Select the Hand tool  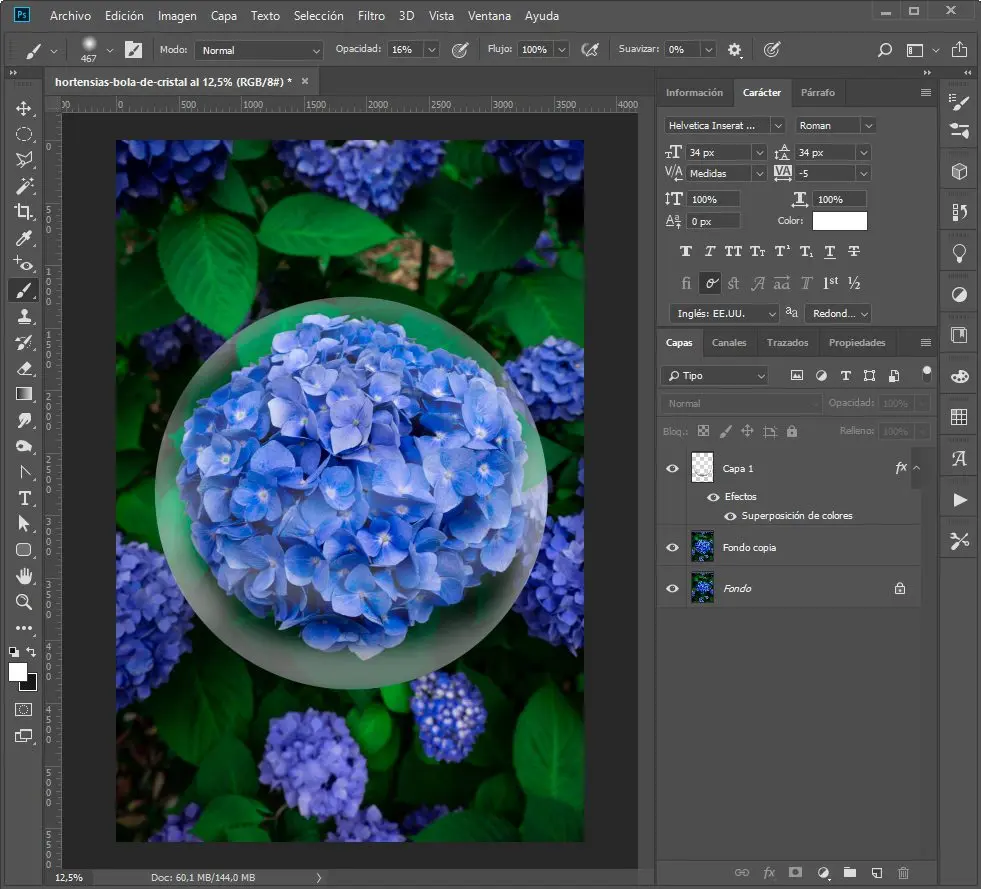24,576
